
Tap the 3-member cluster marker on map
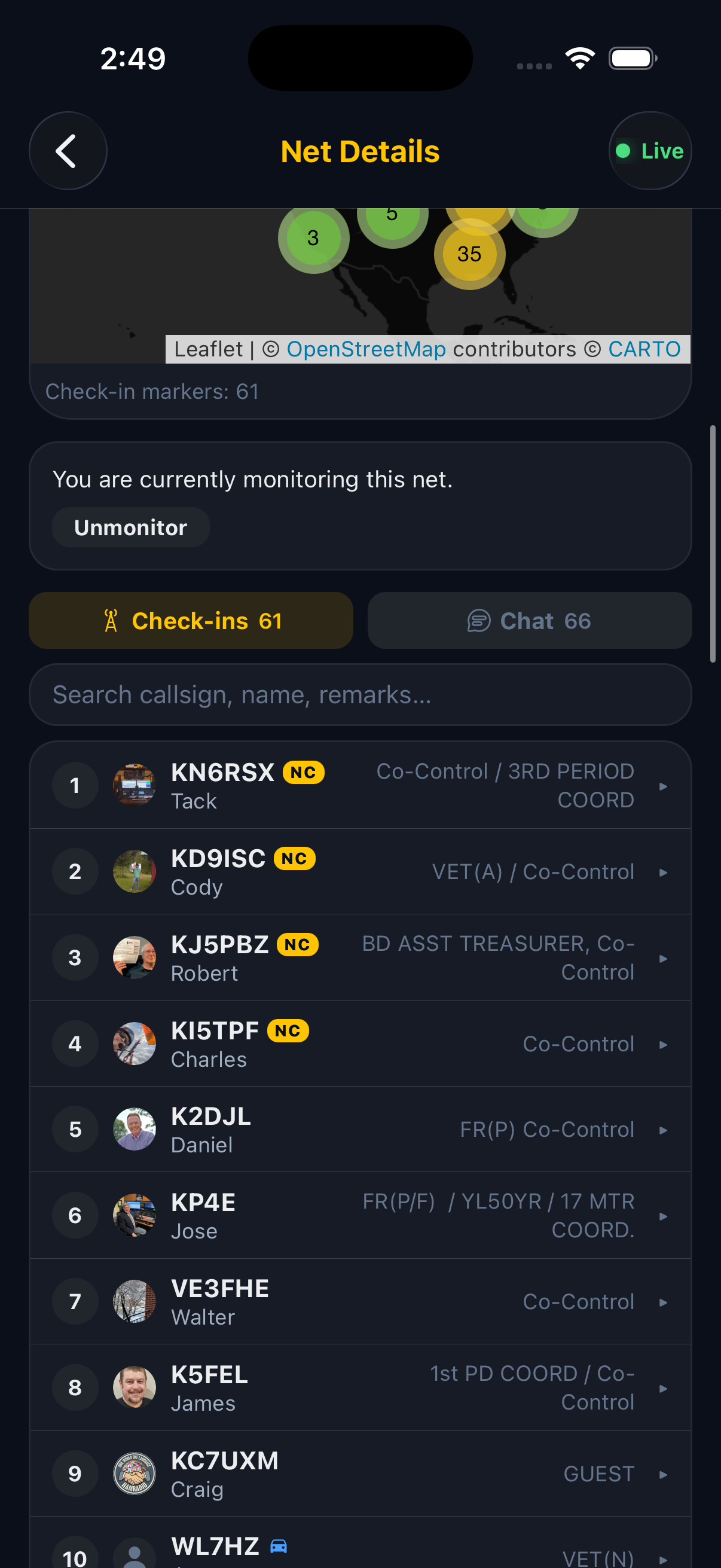(313, 239)
